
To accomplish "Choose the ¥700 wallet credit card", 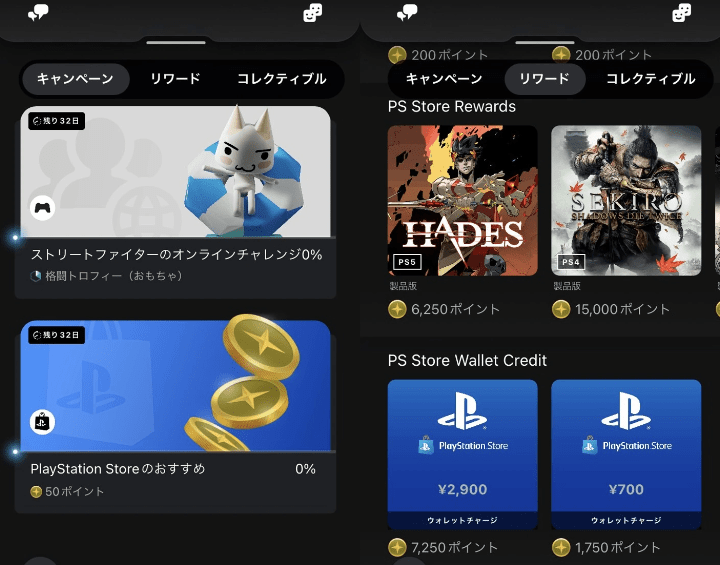I will [626, 454].
